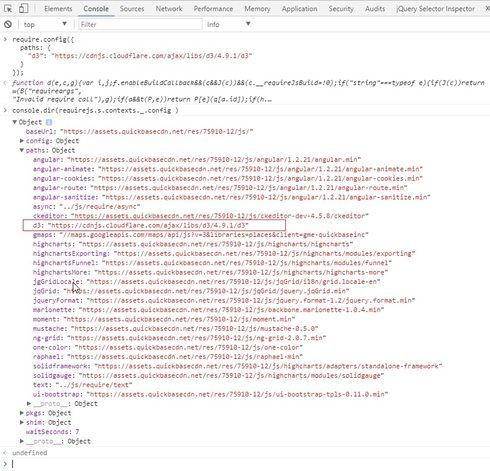The image size is (490, 471).
Task: Open the jQuery Selector Inspector tab
Action: (x=436, y=9)
